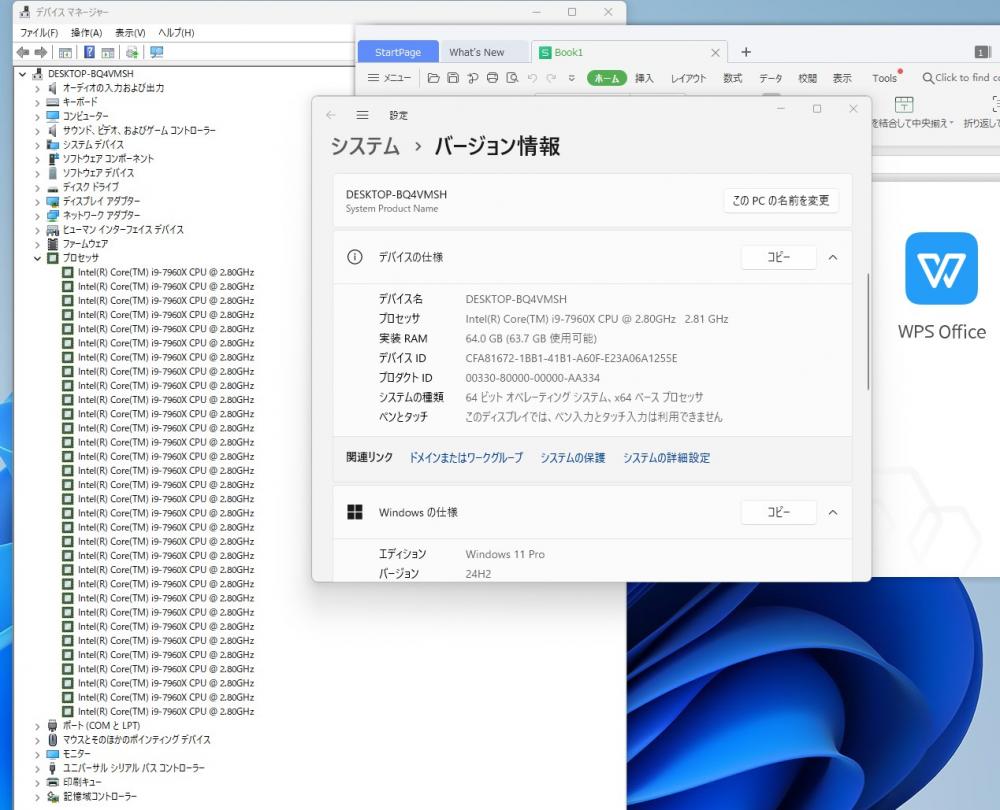Open the hamburger navigation in Settings window
This screenshot has width=1000, height=810.
(362, 115)
